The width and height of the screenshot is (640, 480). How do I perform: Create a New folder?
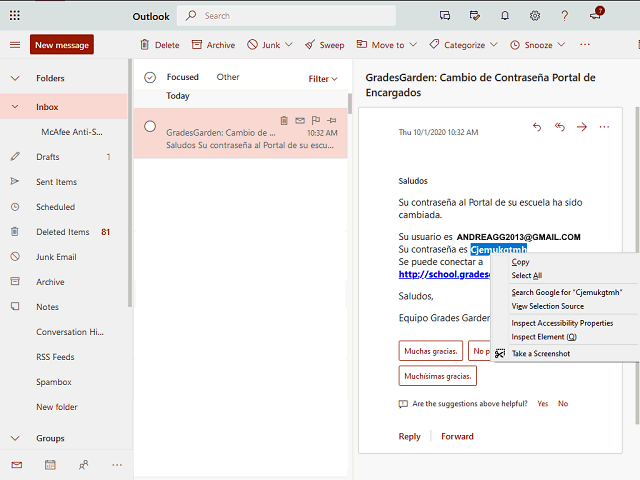57,407
